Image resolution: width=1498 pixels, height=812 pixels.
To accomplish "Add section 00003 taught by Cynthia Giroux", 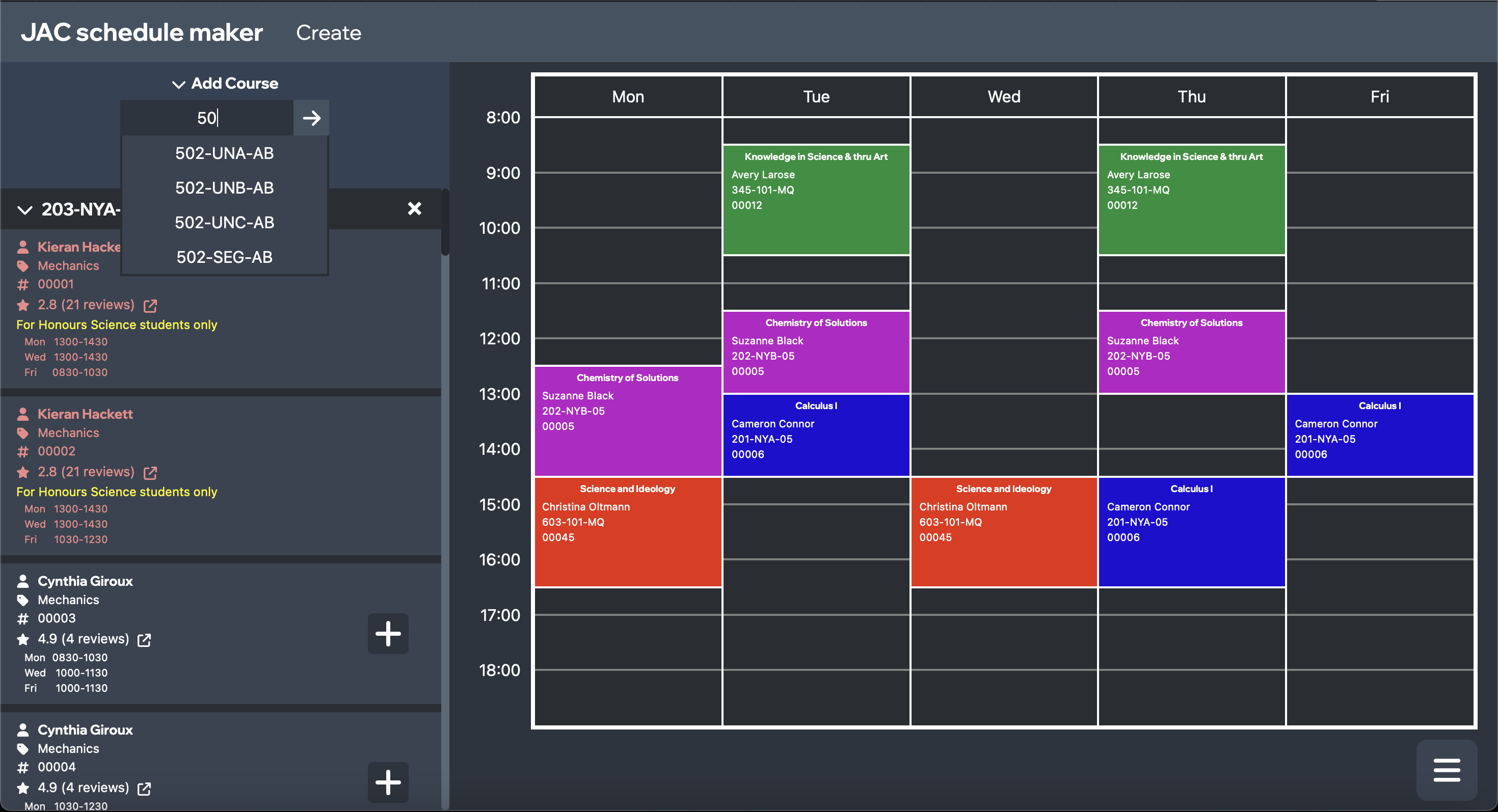I will [387, 634].
